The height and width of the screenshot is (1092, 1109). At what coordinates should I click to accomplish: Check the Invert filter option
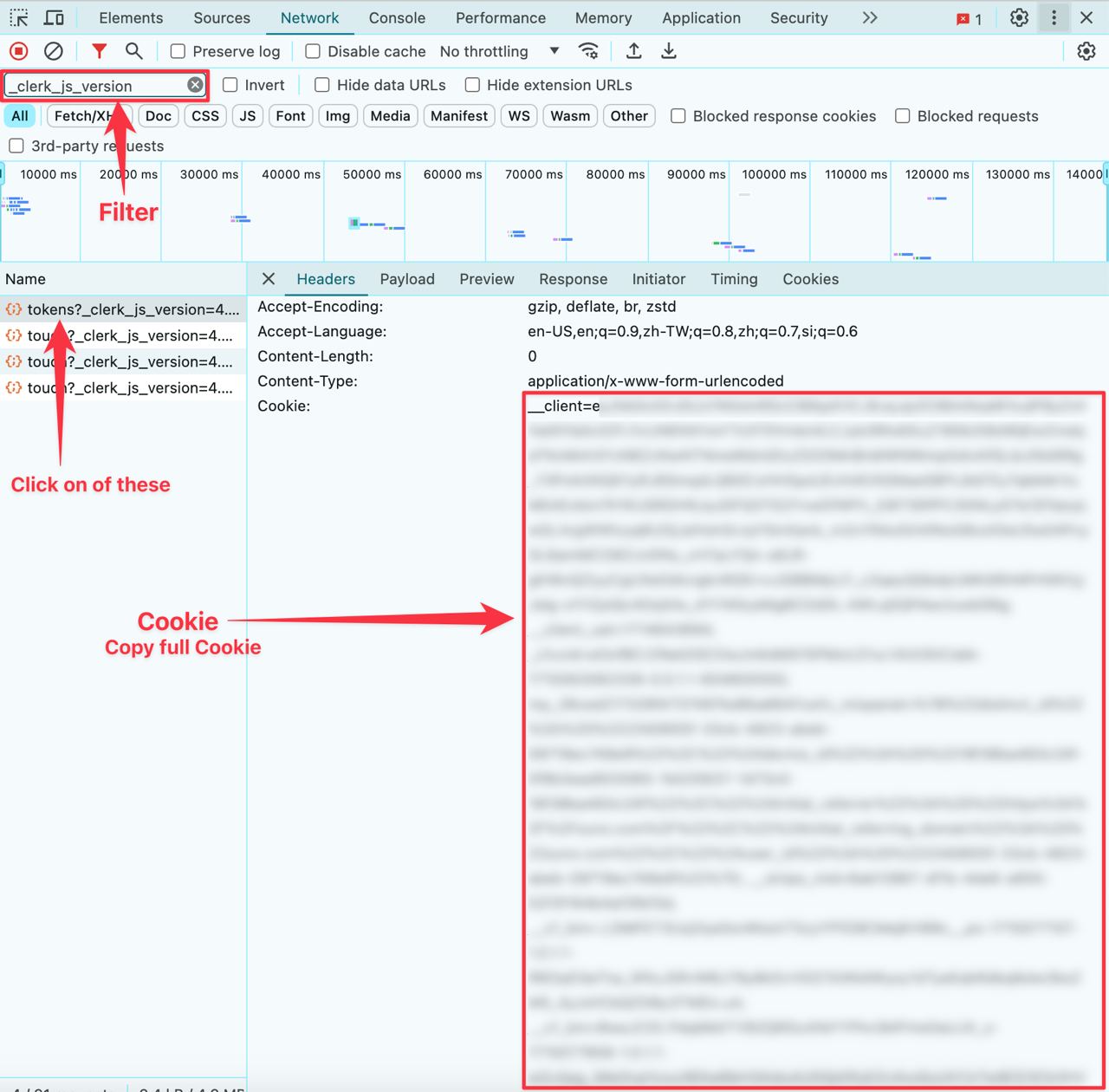pos(230,85)
